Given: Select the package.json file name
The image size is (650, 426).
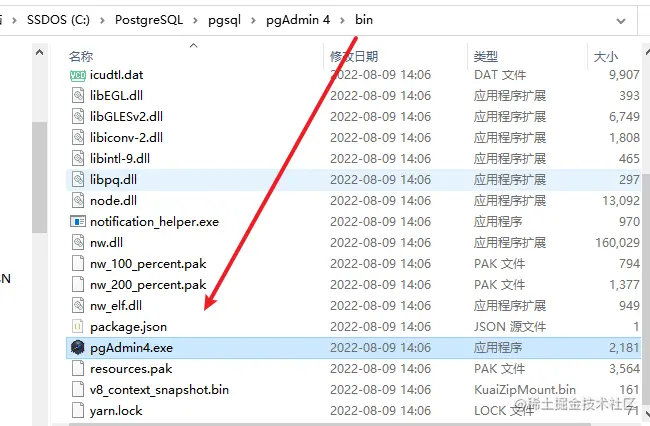Looking at the screenshot, I should [x=129, y=327].
